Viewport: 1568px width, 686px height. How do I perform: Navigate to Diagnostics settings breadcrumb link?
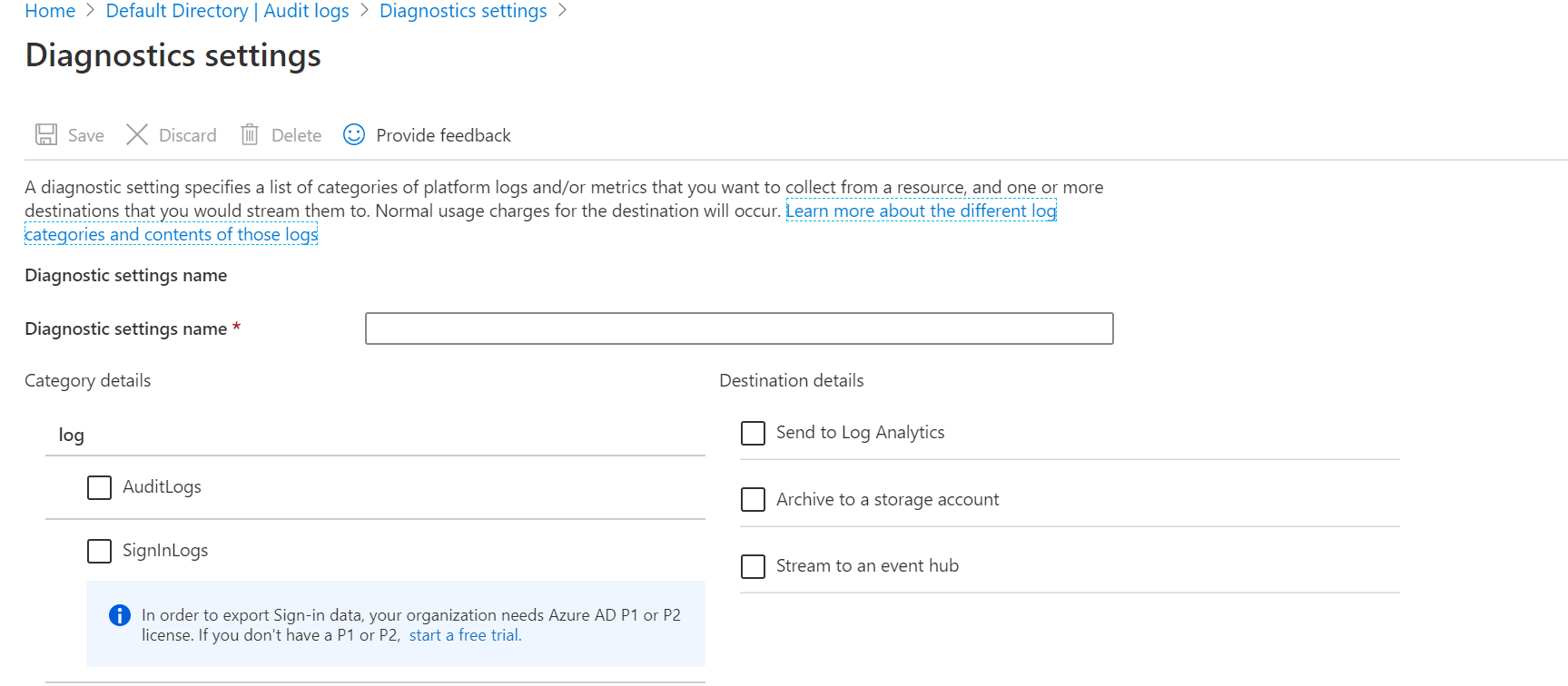463,11
